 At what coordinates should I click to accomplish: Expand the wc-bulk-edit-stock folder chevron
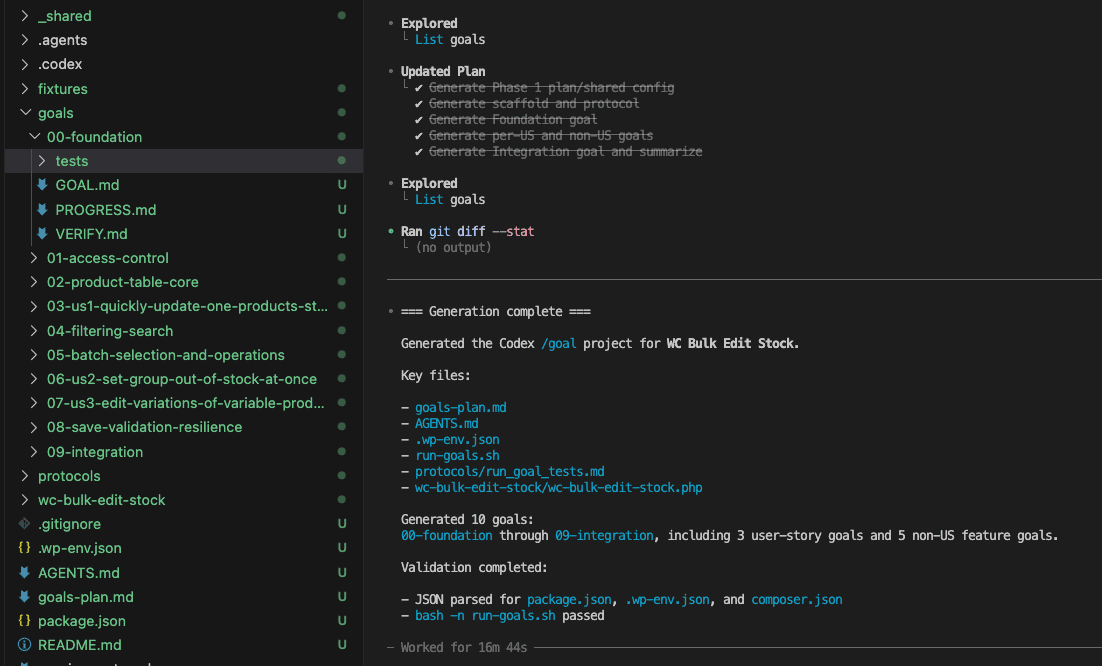click(25, 500)
